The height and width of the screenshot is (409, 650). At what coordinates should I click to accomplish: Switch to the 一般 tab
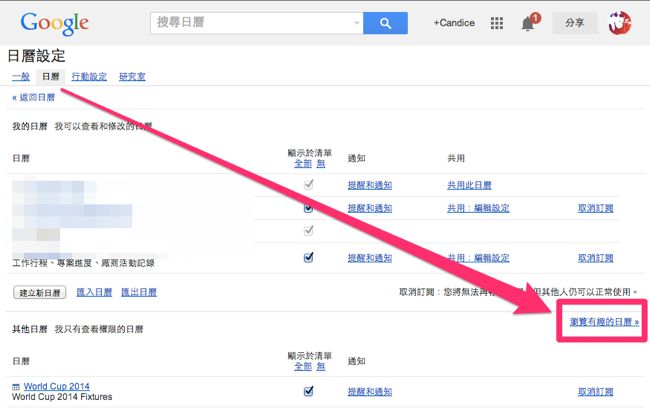click(x=20, y=76)
